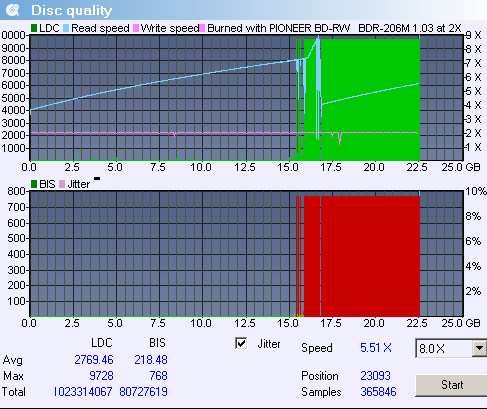Click the green BIS legend swatch

point(34,184)
